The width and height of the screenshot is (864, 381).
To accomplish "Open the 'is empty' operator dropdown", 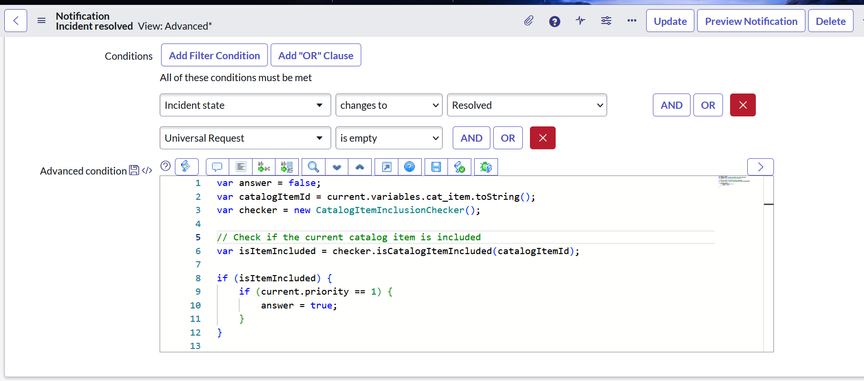I will [389, 138].
